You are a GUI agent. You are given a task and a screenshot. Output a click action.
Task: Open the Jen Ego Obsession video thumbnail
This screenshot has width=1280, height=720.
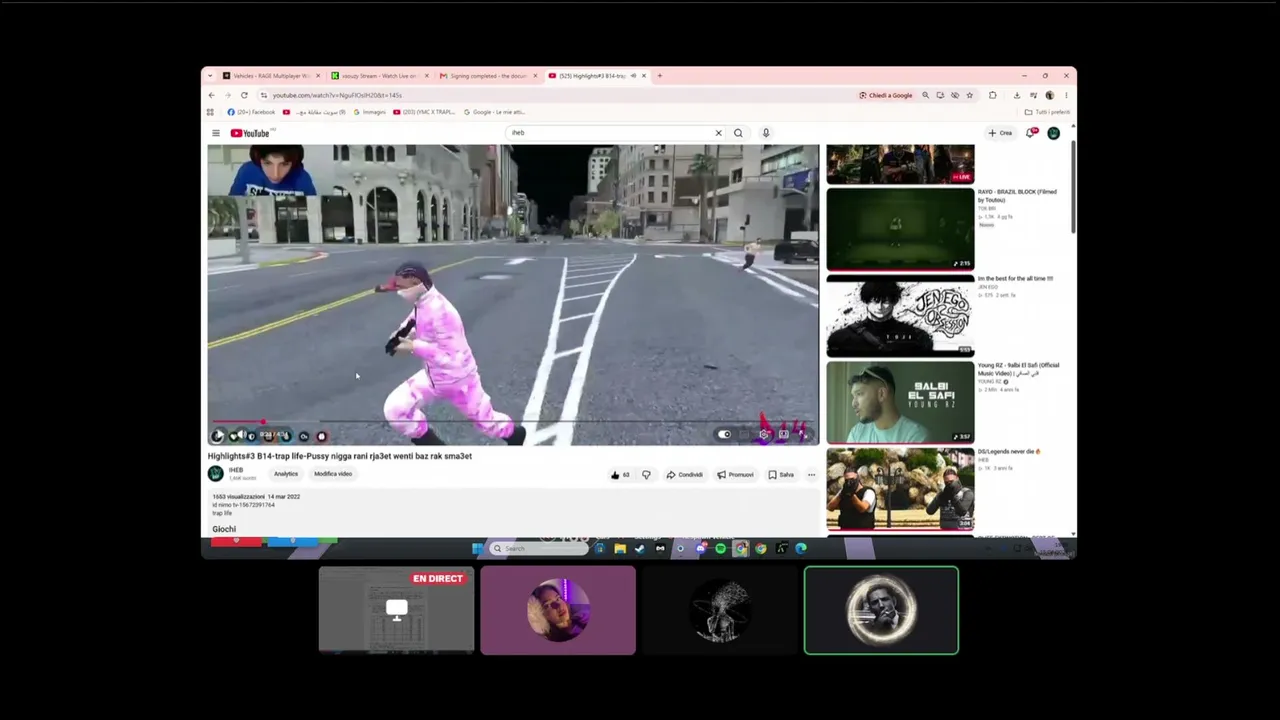point(900,316)
